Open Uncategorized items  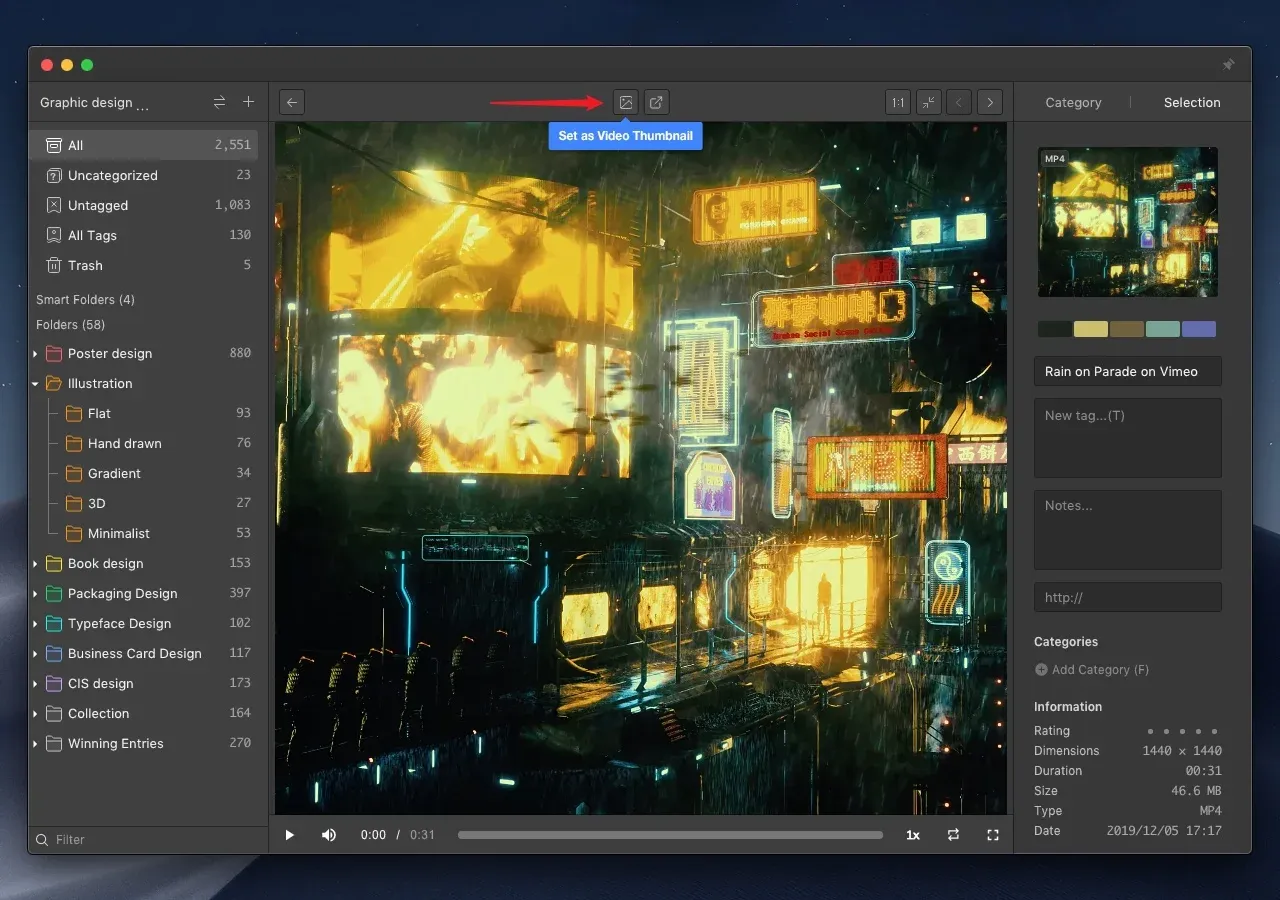pos(143,175)
